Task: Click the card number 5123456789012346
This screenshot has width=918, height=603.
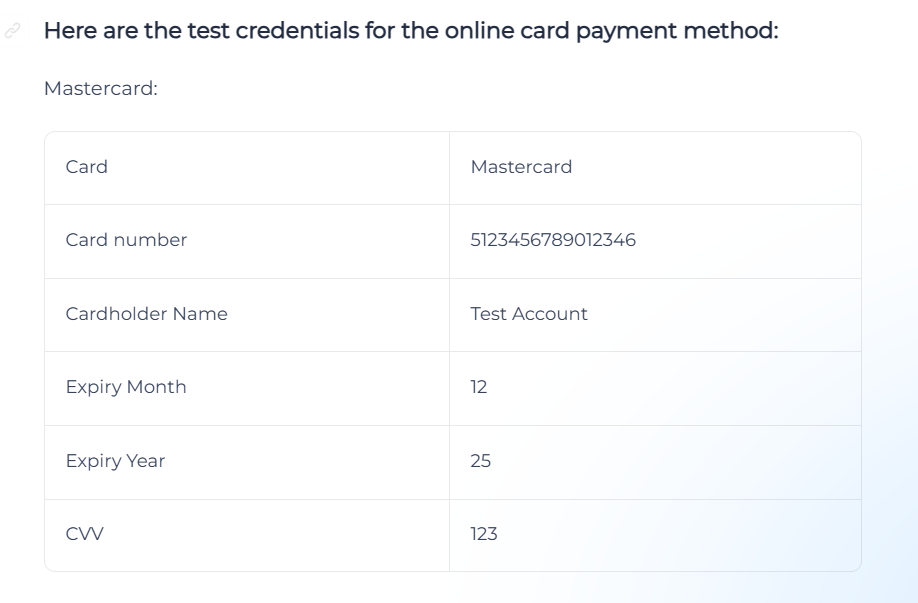Action: 553,240
